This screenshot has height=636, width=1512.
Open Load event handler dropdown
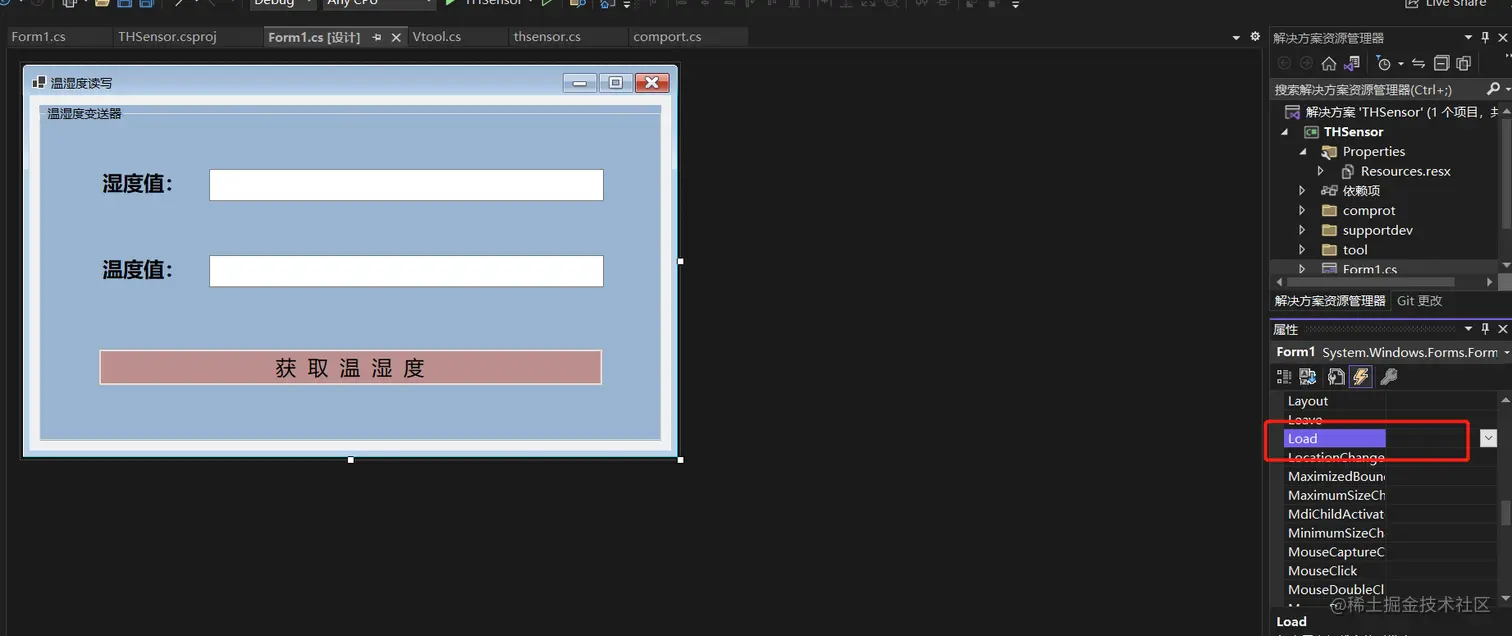[x=1488, y=438]
